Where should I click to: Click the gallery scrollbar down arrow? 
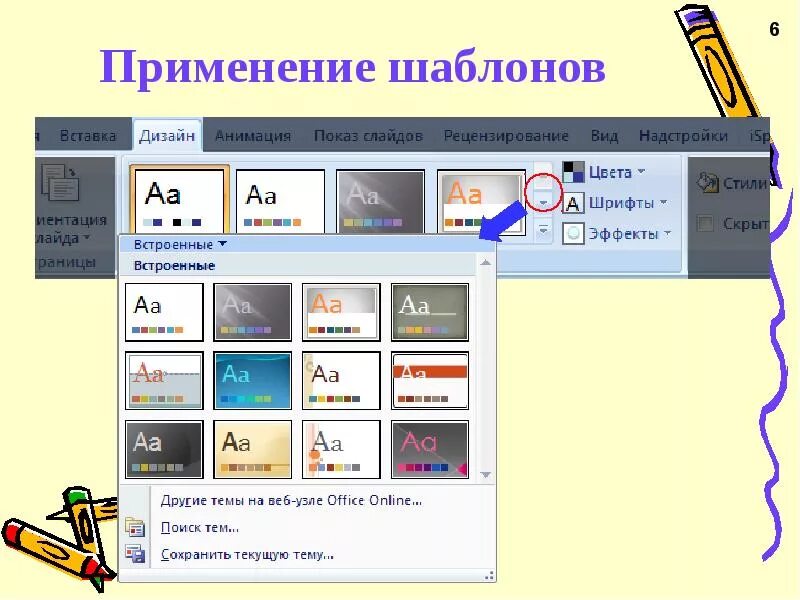(485, 475)
